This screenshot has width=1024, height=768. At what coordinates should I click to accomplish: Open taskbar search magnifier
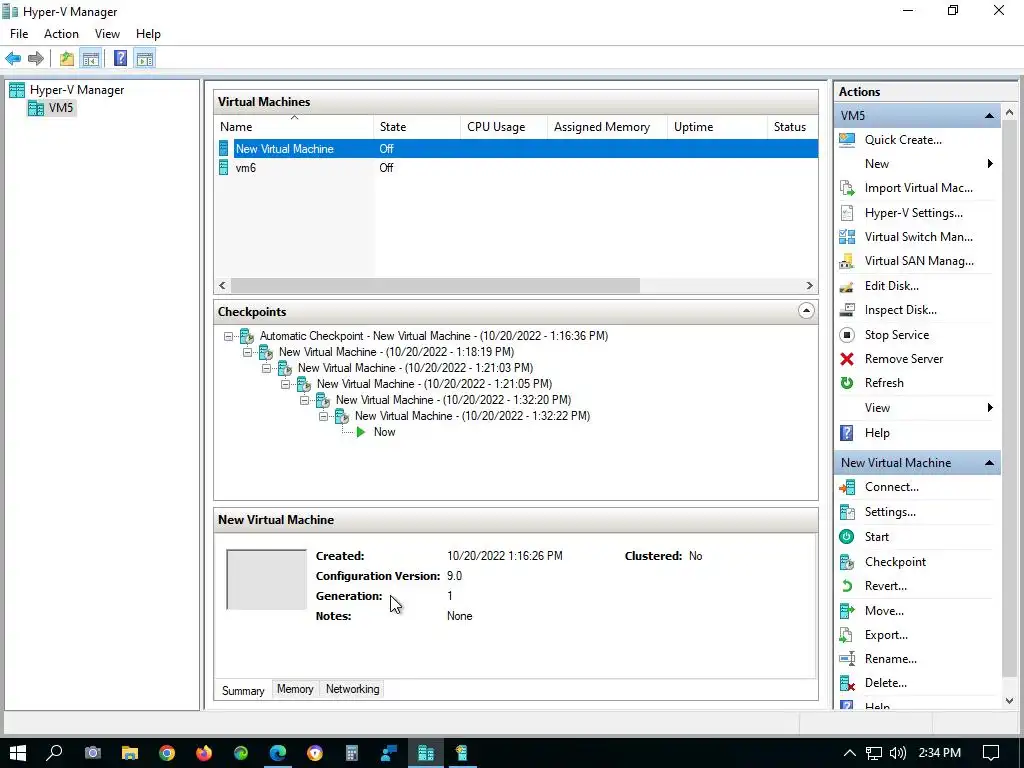[55, 753]
